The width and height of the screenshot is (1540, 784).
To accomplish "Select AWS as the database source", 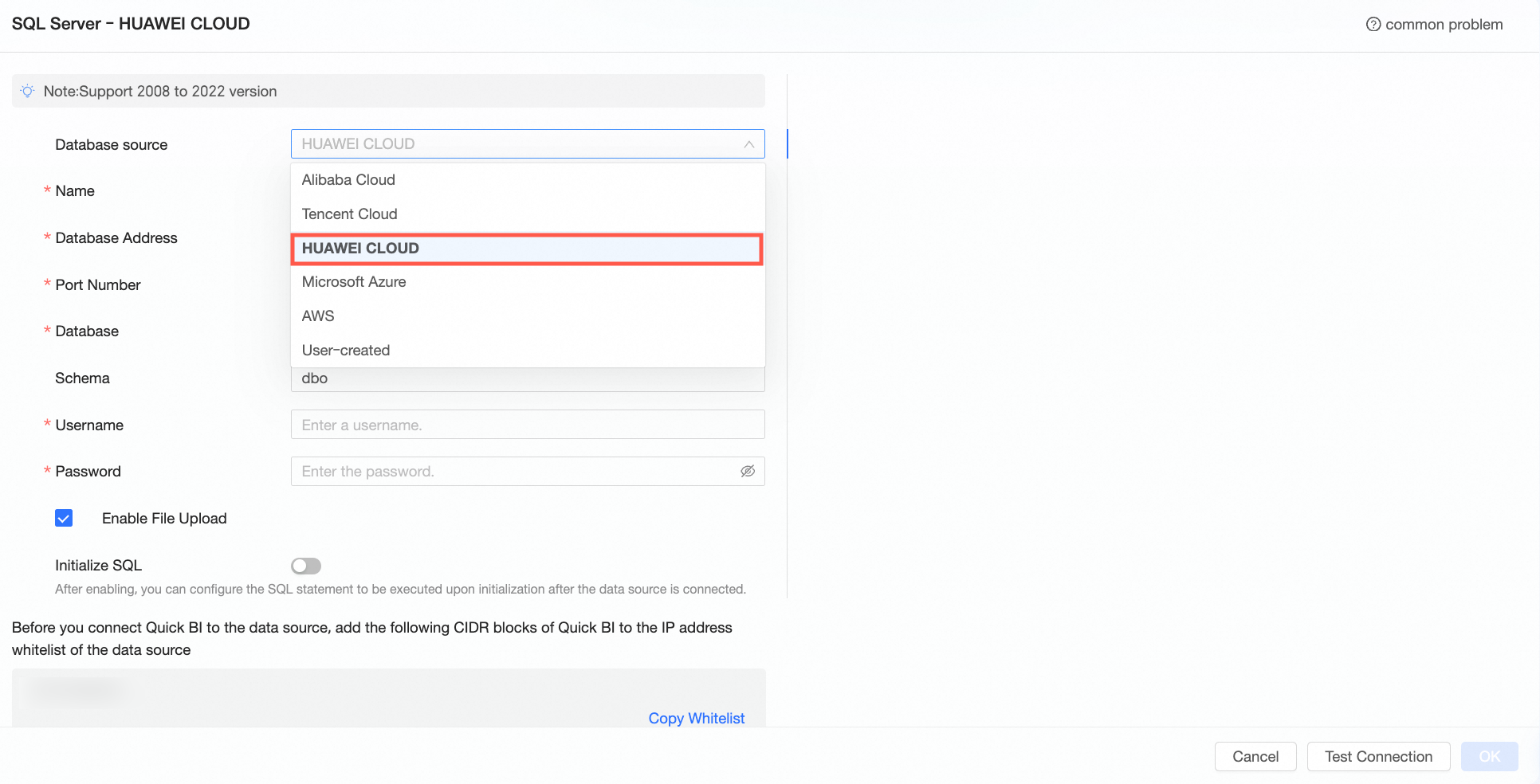I will [x=317, y=316].
